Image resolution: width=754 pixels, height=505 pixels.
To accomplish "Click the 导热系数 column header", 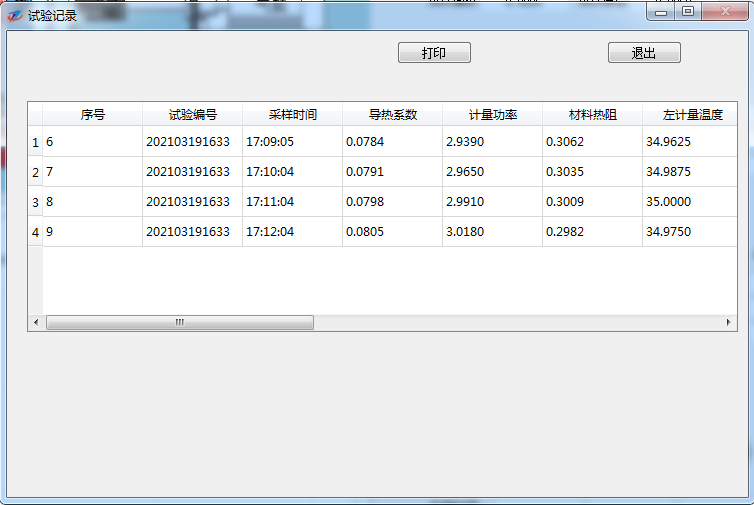I will point(392,115).
